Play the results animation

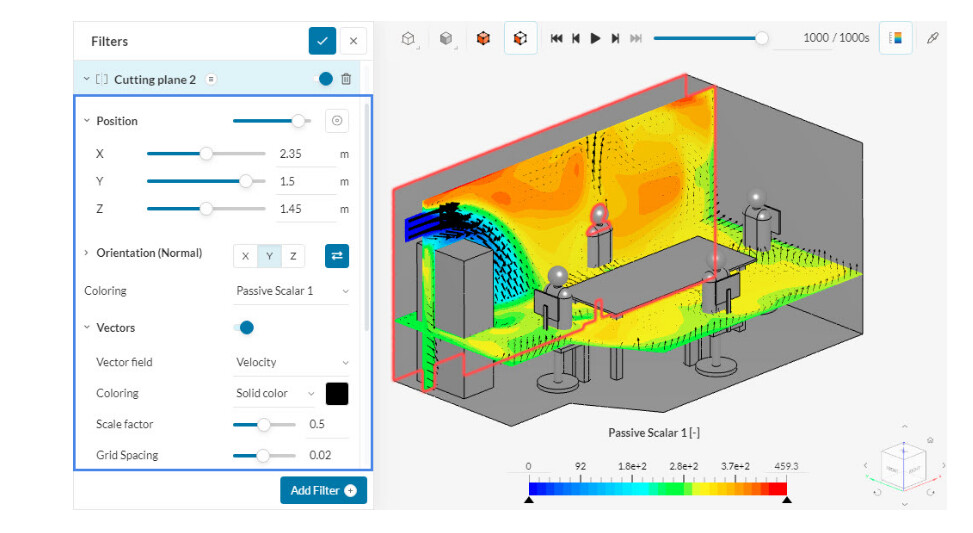(595, 38)
